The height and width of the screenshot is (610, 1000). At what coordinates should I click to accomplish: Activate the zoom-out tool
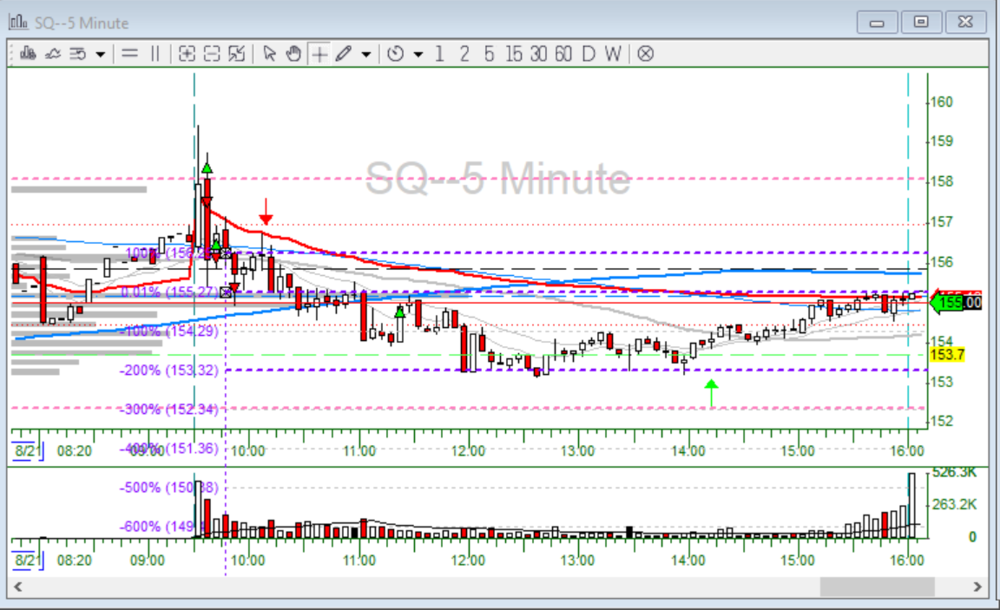click(x=210, y=54)
